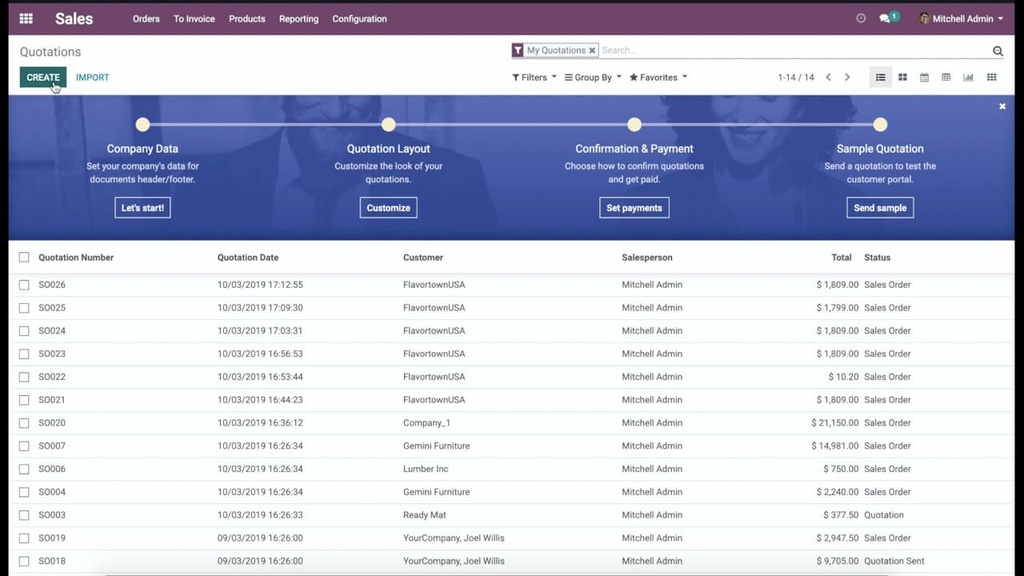Image resolution: width=1024 pixels, height=576 pixels.
Task: Switch to list view
Action: point(880,77)
